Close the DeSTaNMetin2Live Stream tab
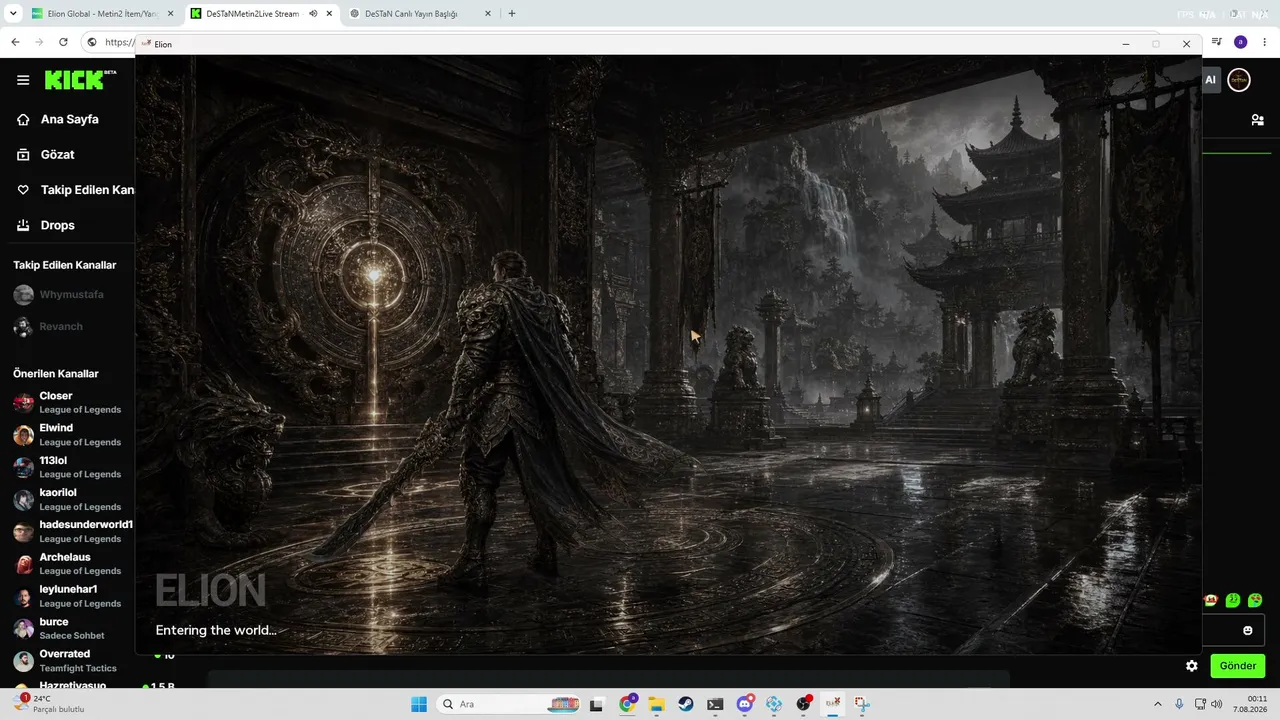 [329, 14]
